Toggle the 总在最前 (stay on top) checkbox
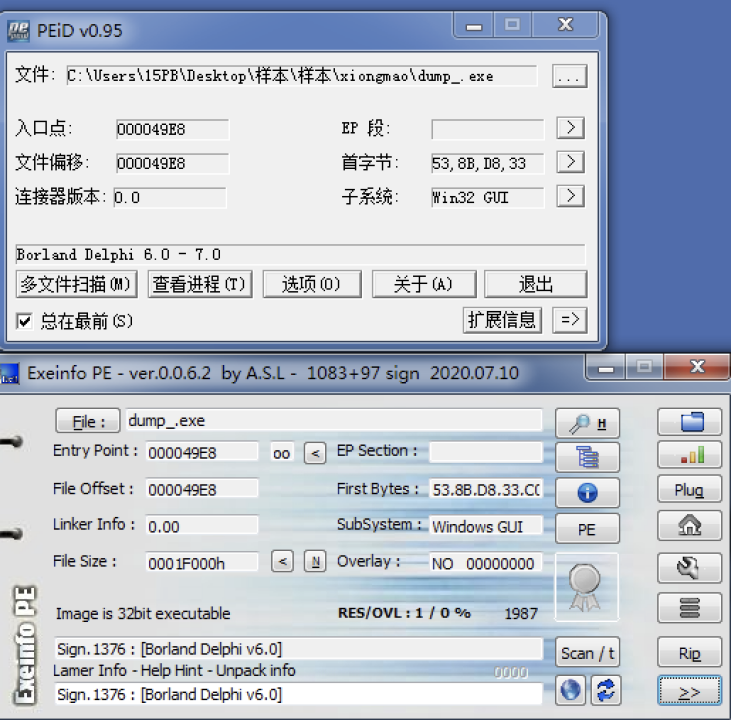 [25, 321]
